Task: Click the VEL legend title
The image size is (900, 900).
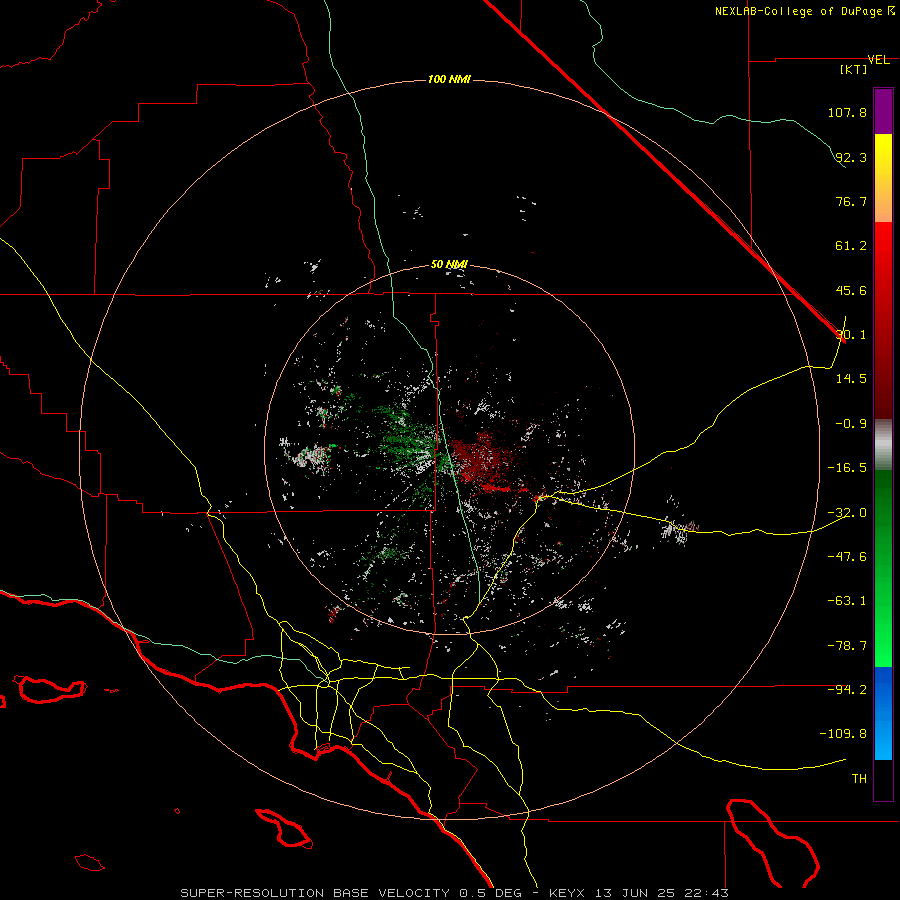Action: 878,60
